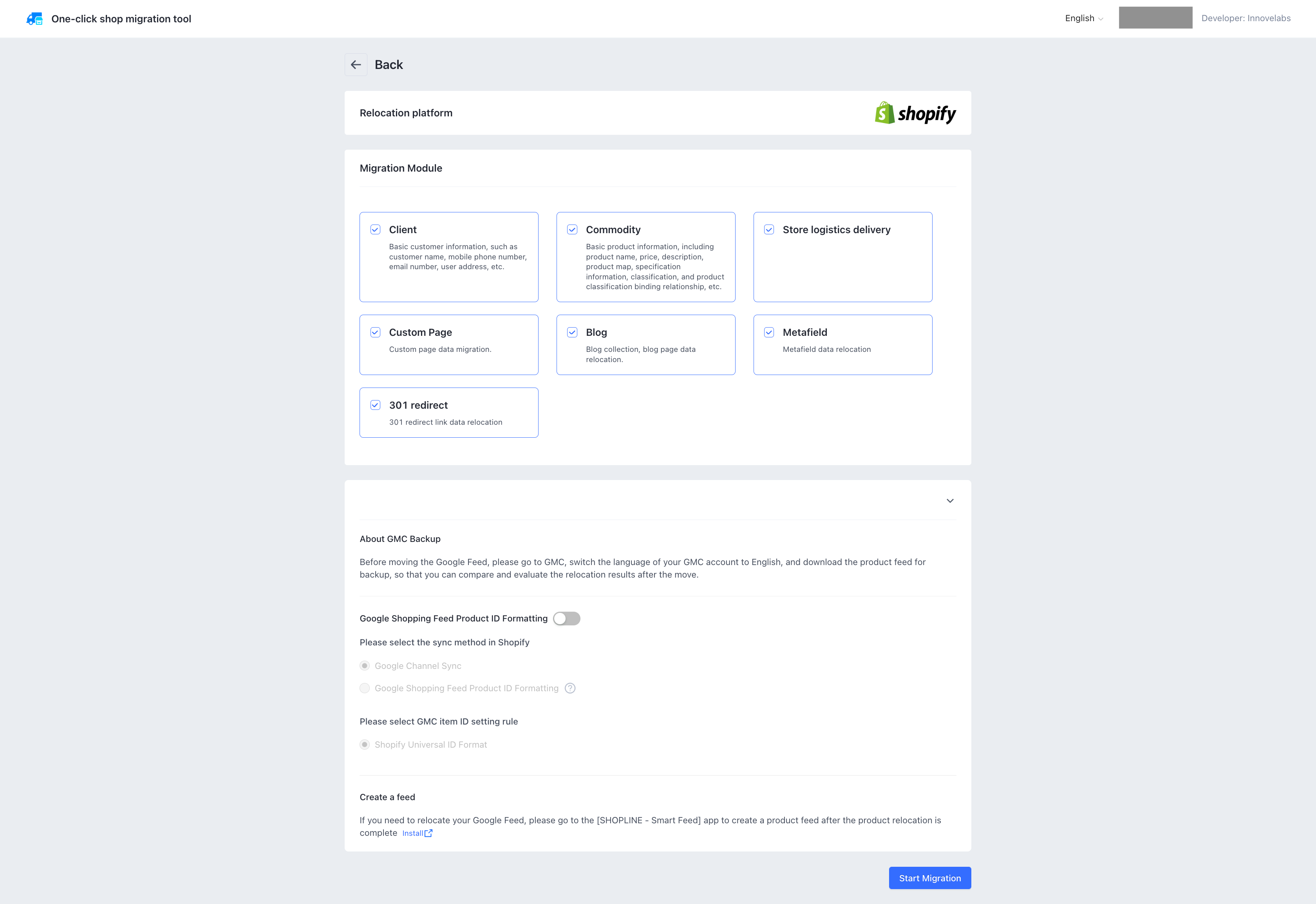Click 'Metafield data relocation' text
Viewport: 1316px width, 904px height.
click(x=827, y=350)
